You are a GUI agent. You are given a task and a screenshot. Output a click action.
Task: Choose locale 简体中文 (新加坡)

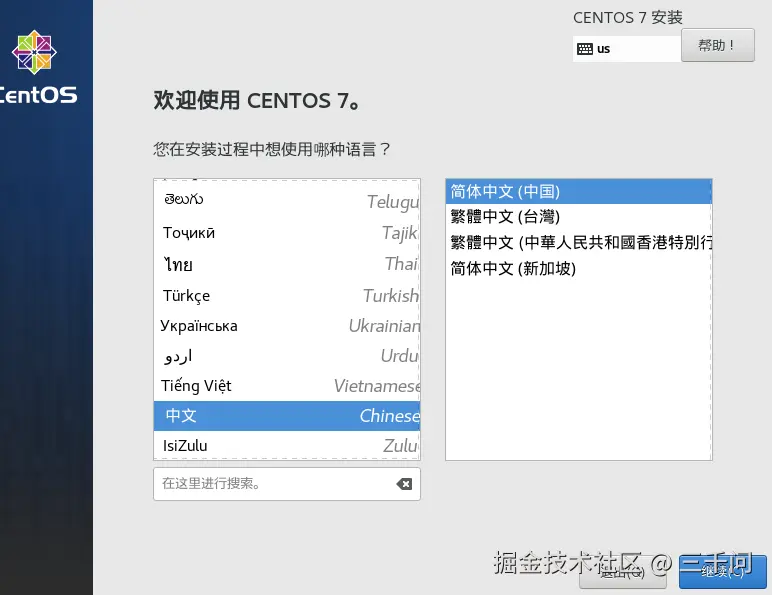coord(579,268)
